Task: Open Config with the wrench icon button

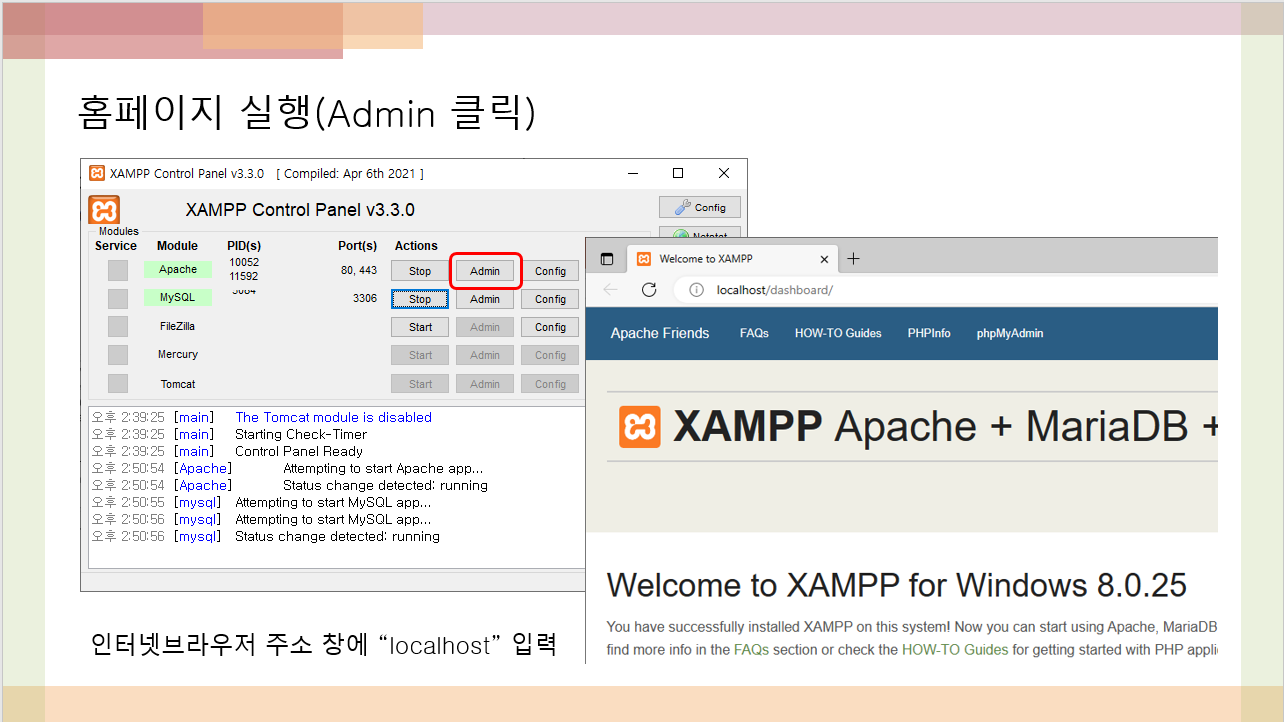Action: click(x=700, y=207)
